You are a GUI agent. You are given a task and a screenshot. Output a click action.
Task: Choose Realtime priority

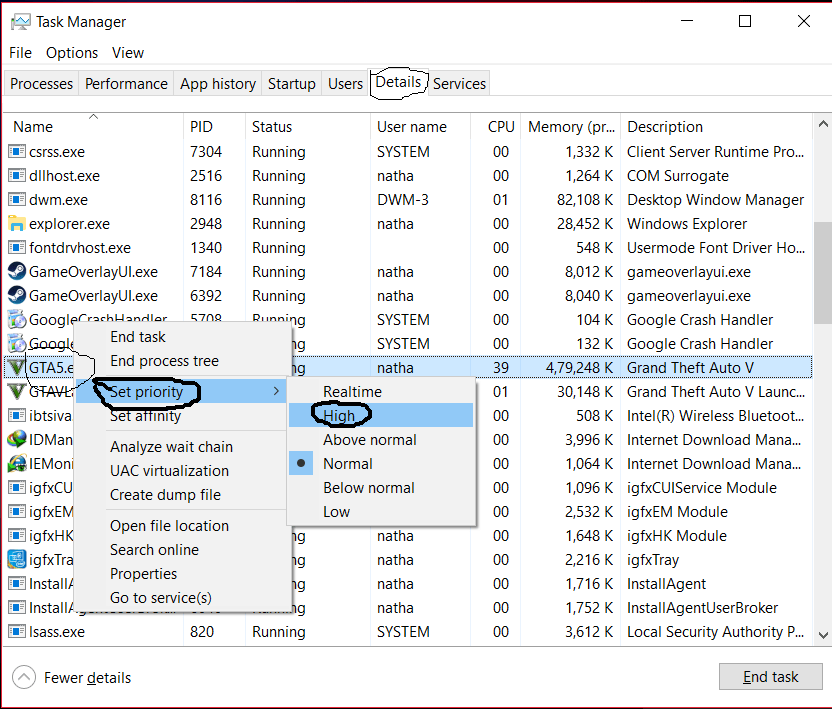point(381,392)
